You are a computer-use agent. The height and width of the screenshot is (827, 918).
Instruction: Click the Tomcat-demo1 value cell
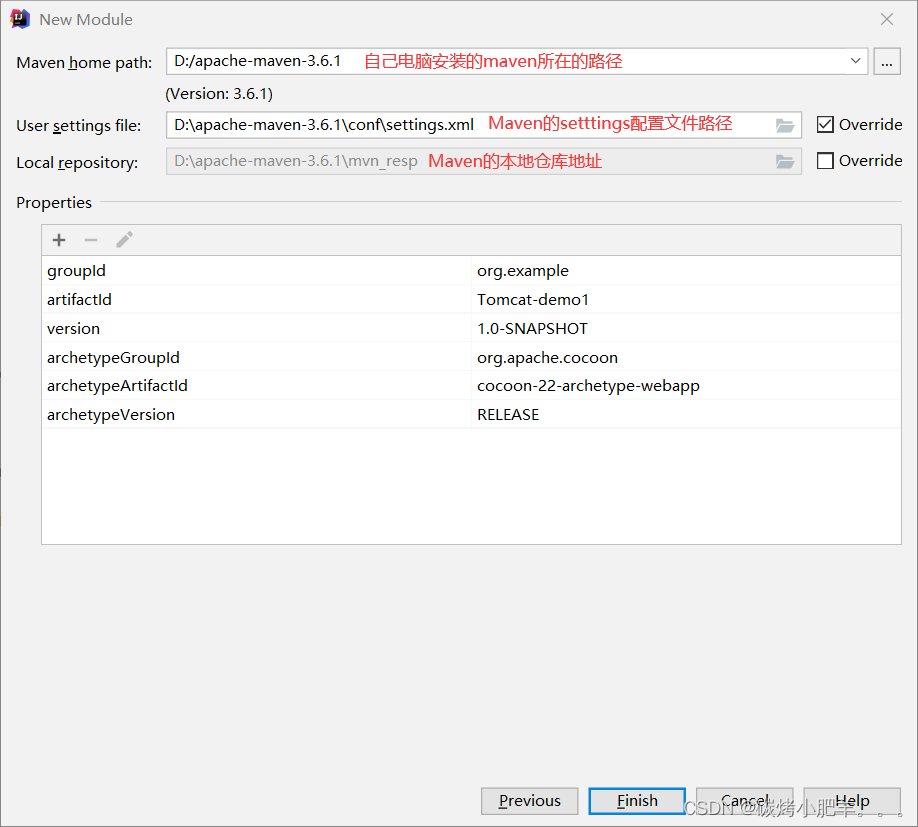click(686, 300)
